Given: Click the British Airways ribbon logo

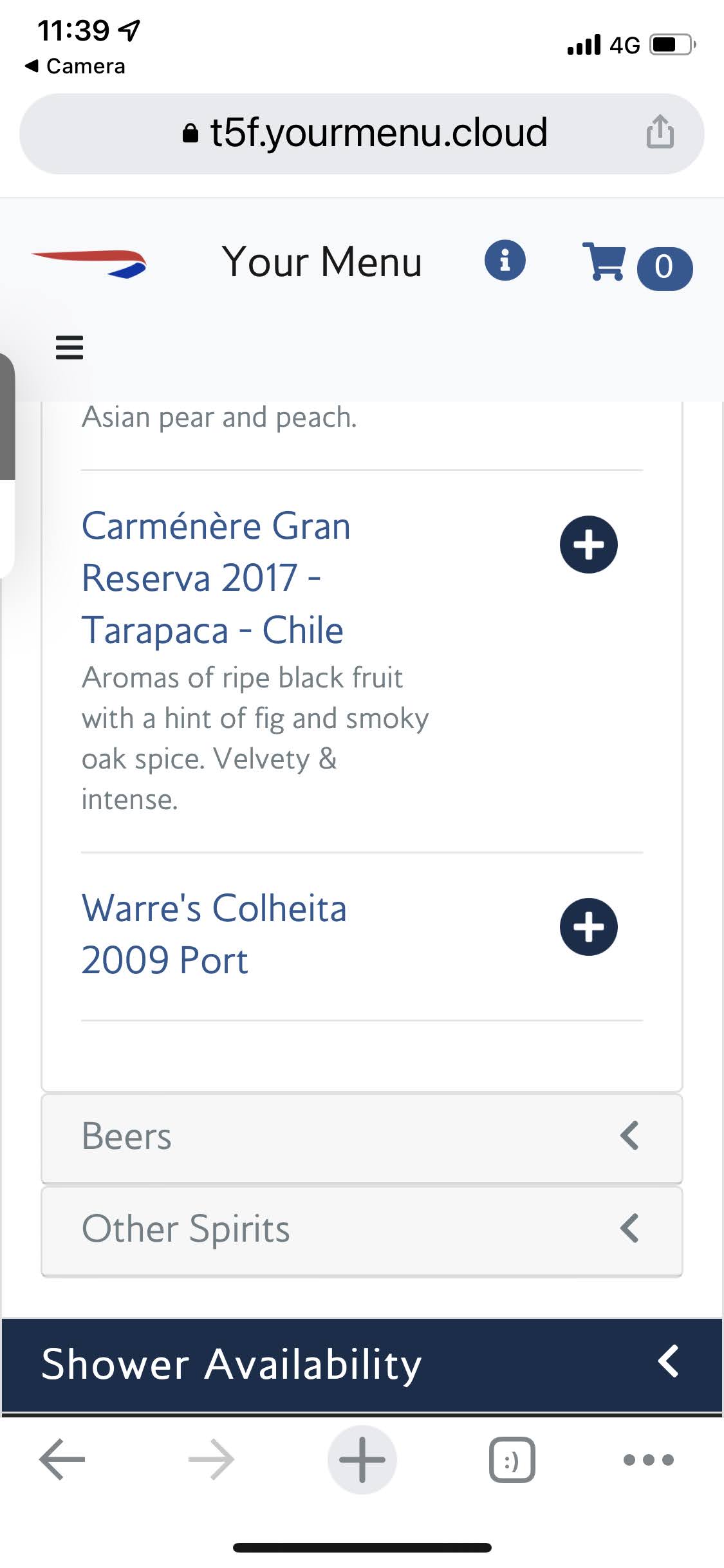Looking at the screenshot, I should 90,263.
